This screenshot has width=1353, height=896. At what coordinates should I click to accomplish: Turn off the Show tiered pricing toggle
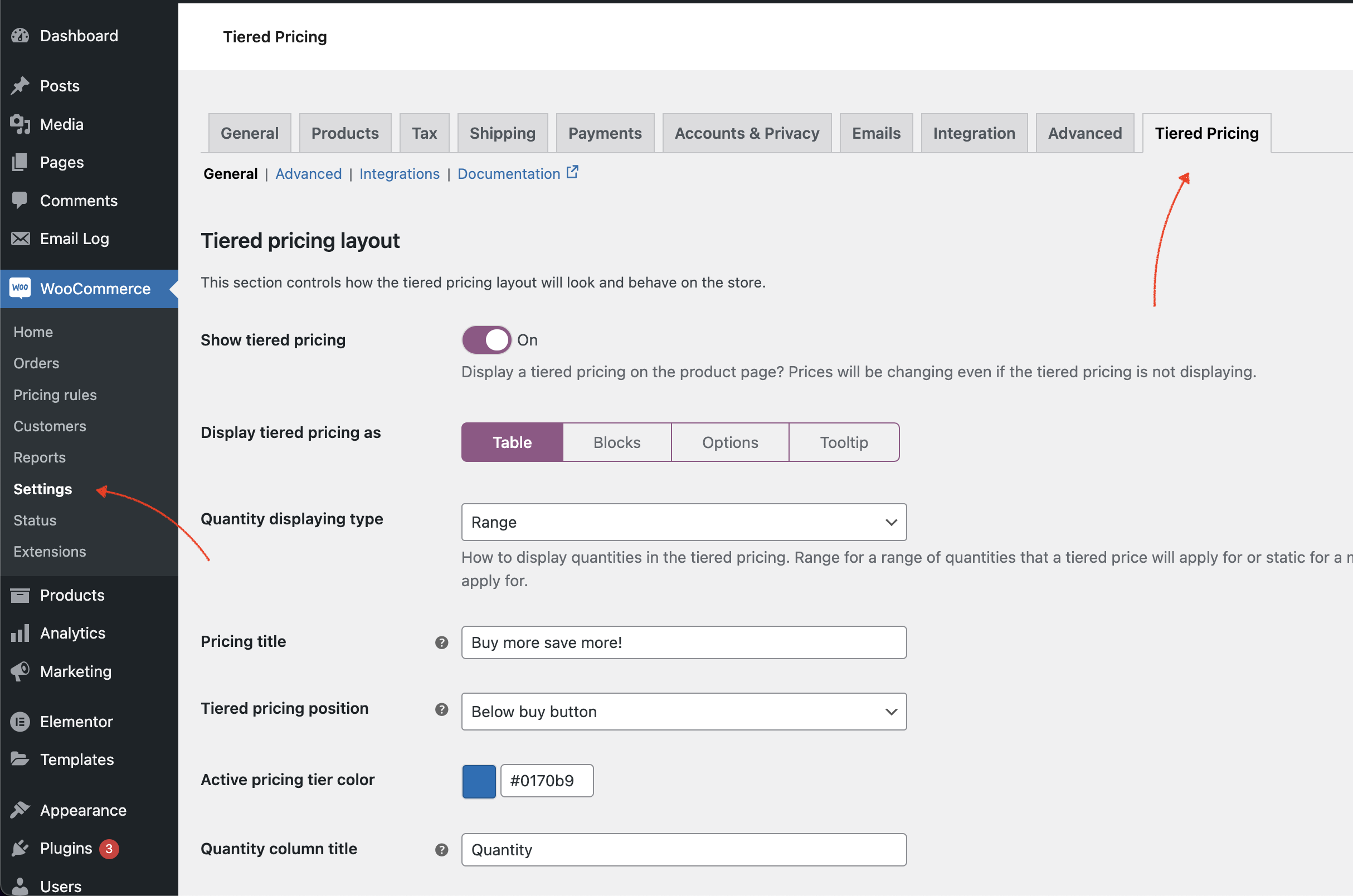(x=486, y=339)
